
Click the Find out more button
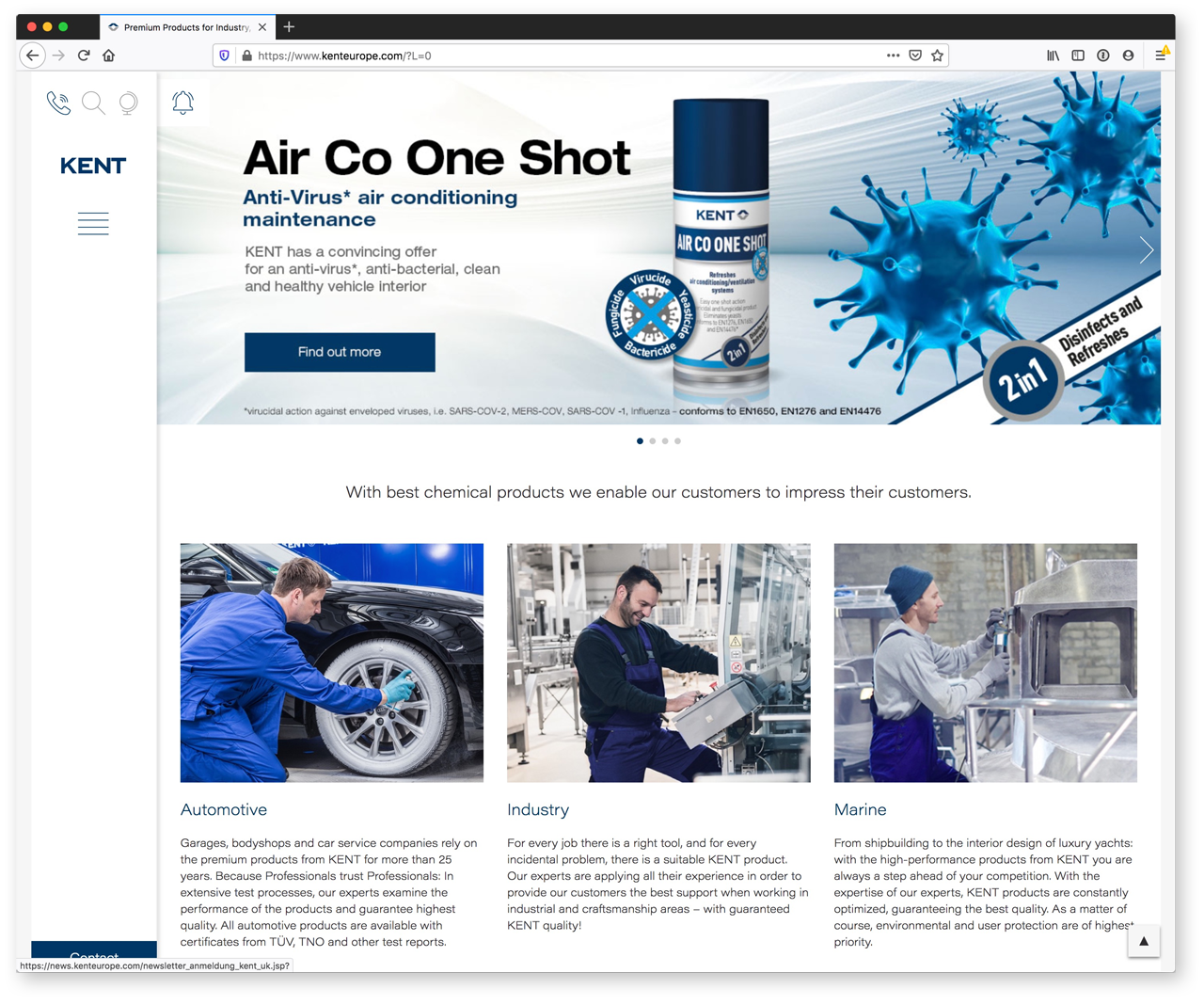340,352
